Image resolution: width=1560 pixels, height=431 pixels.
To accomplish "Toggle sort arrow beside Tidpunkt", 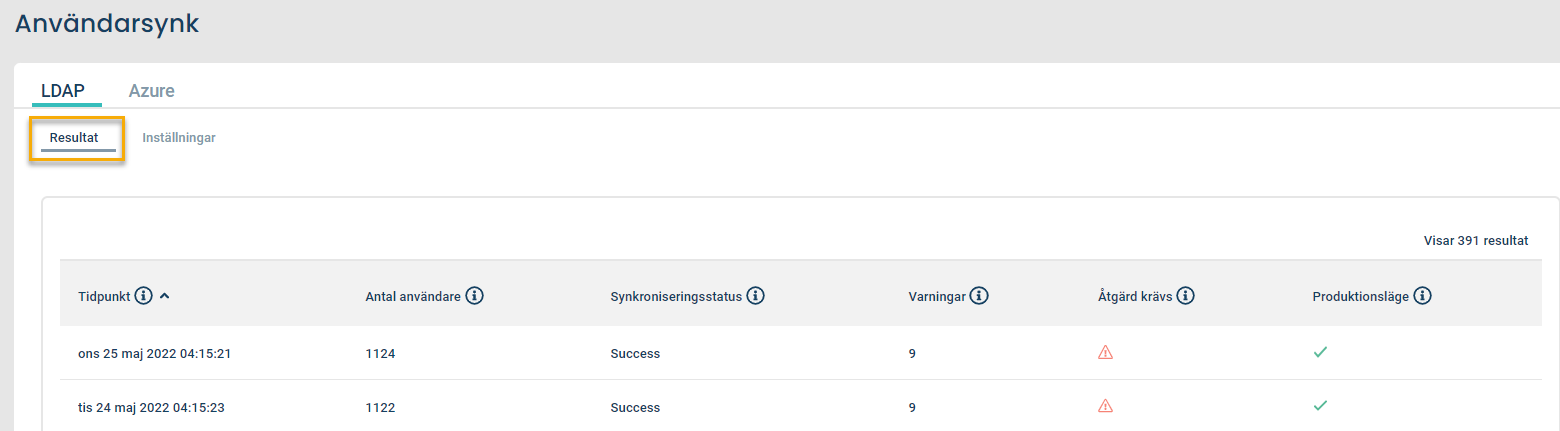I will (x=165, y=297).
